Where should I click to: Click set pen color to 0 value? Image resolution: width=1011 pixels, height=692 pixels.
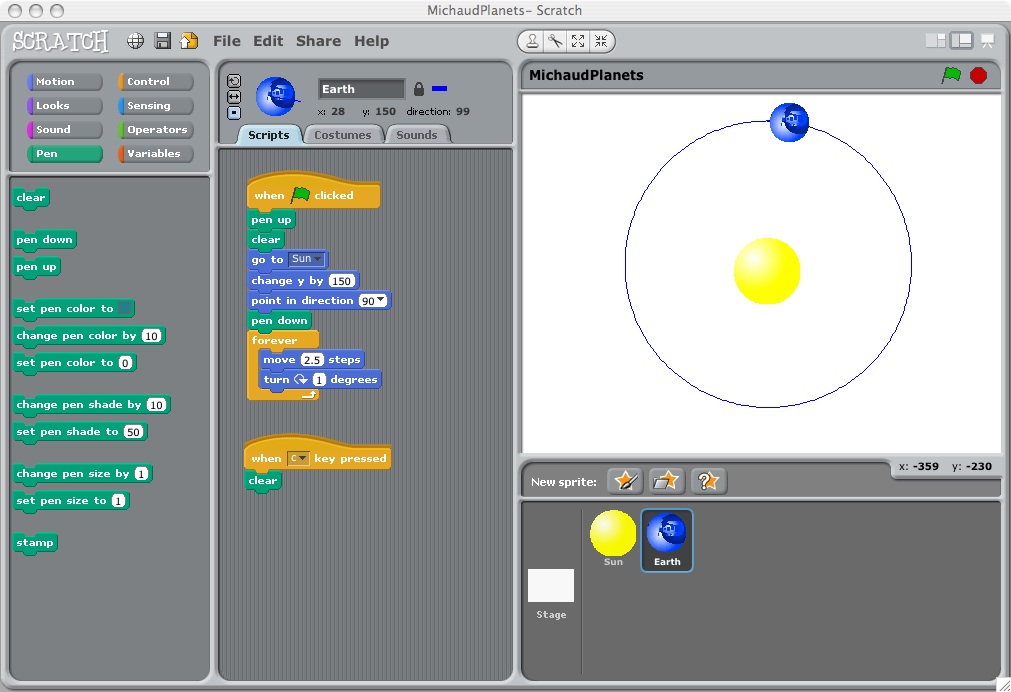(125, 363)
